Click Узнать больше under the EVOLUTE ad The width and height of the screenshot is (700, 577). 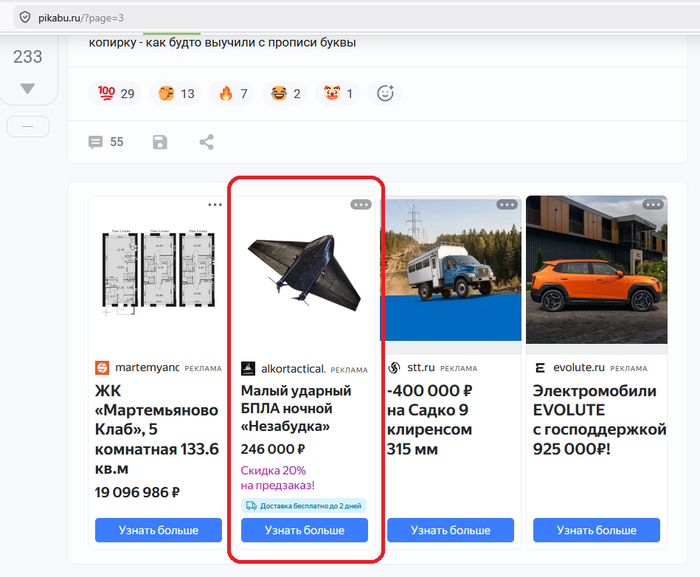pyautogui.click(x=596, y=530)
